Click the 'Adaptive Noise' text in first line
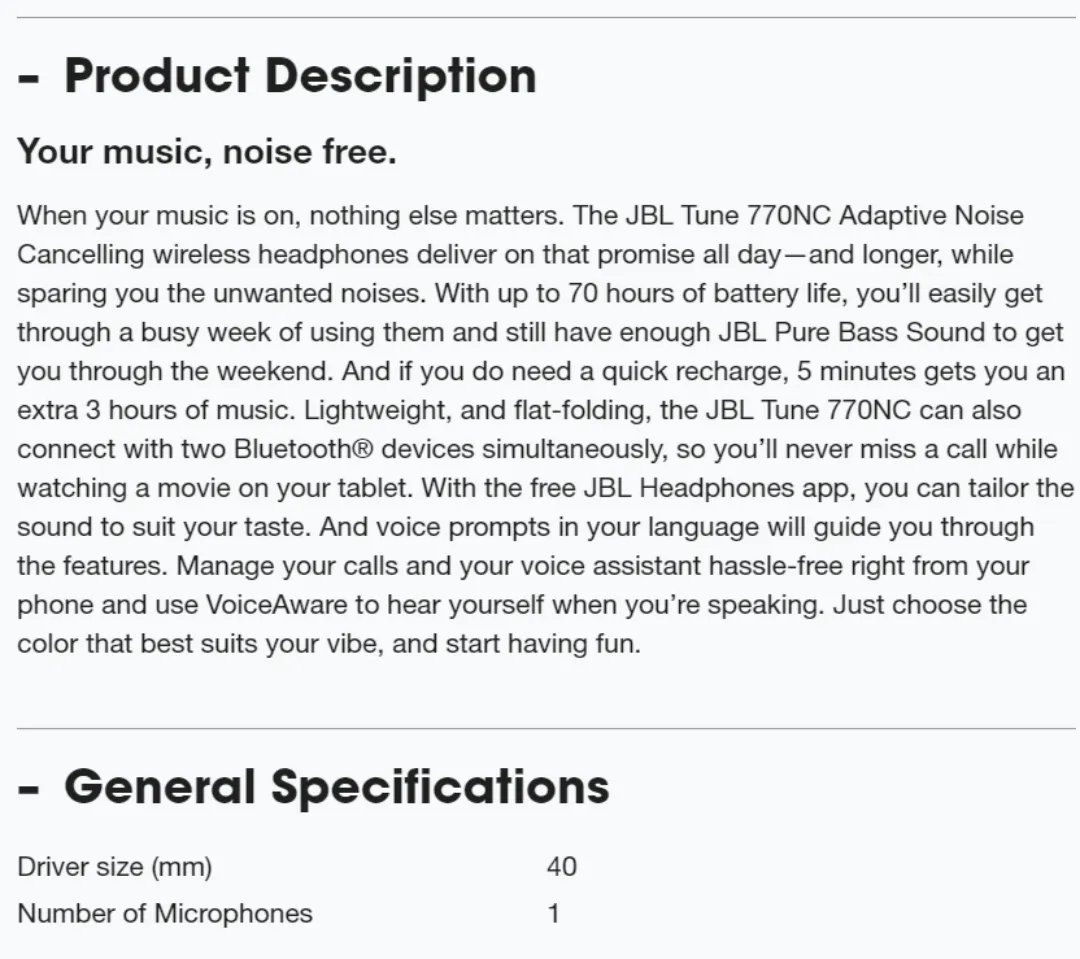The height and width of the screenshot is (959, 1080). 931,216
